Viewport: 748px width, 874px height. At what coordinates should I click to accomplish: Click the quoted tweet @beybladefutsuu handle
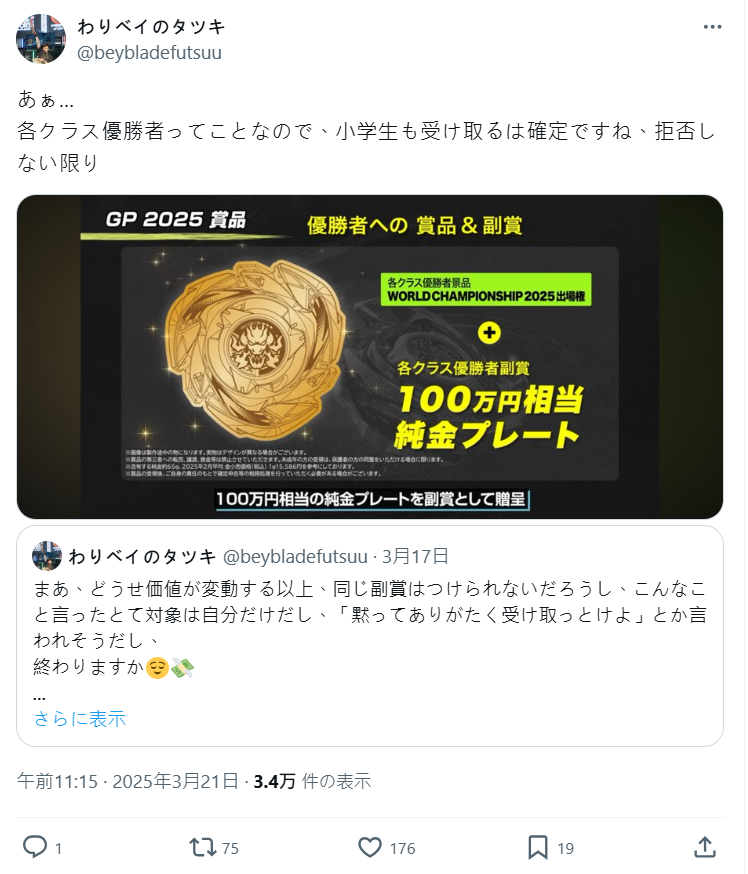click(295, 556)
